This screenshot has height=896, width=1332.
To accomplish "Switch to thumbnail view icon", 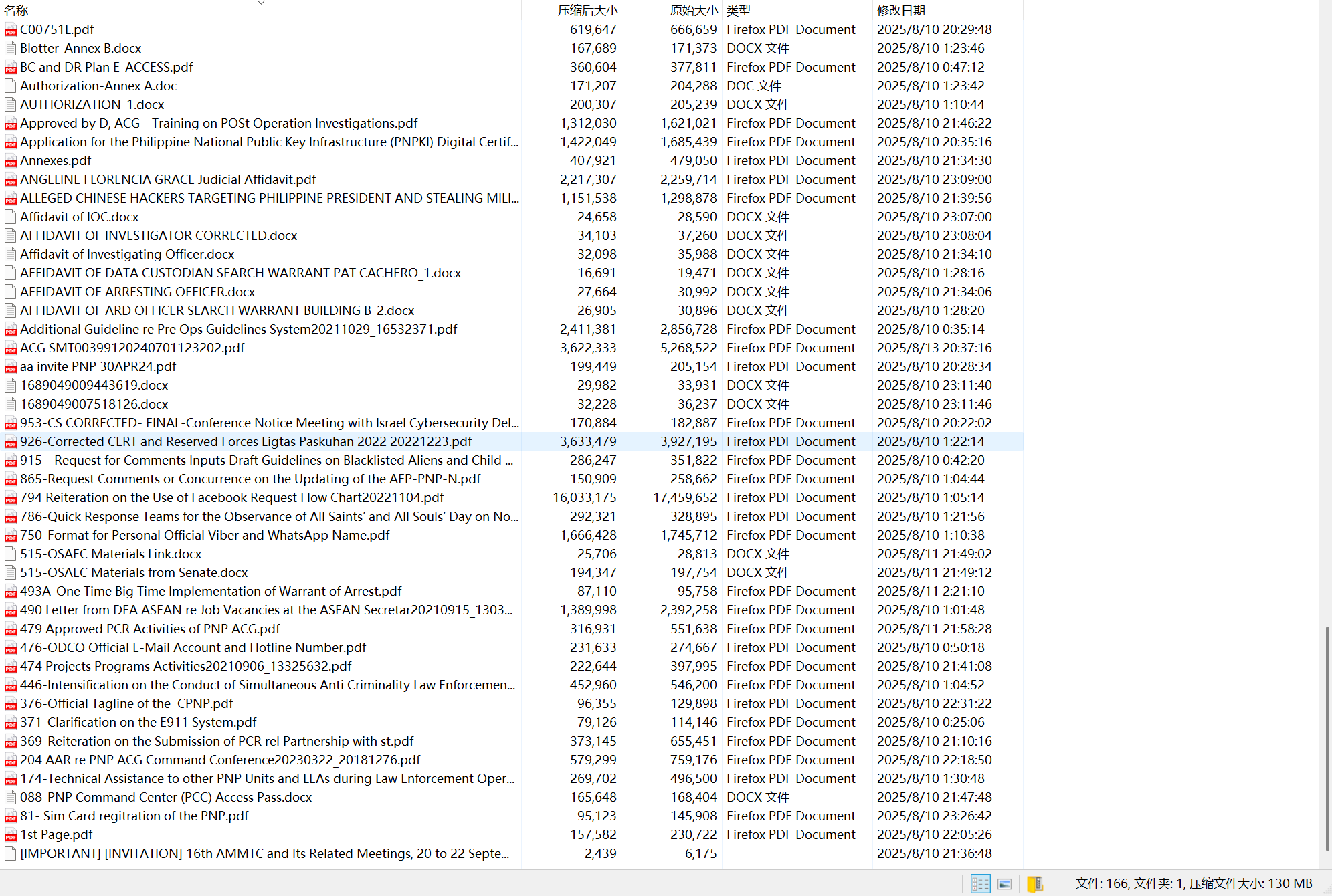I will tap(1004, 884).
